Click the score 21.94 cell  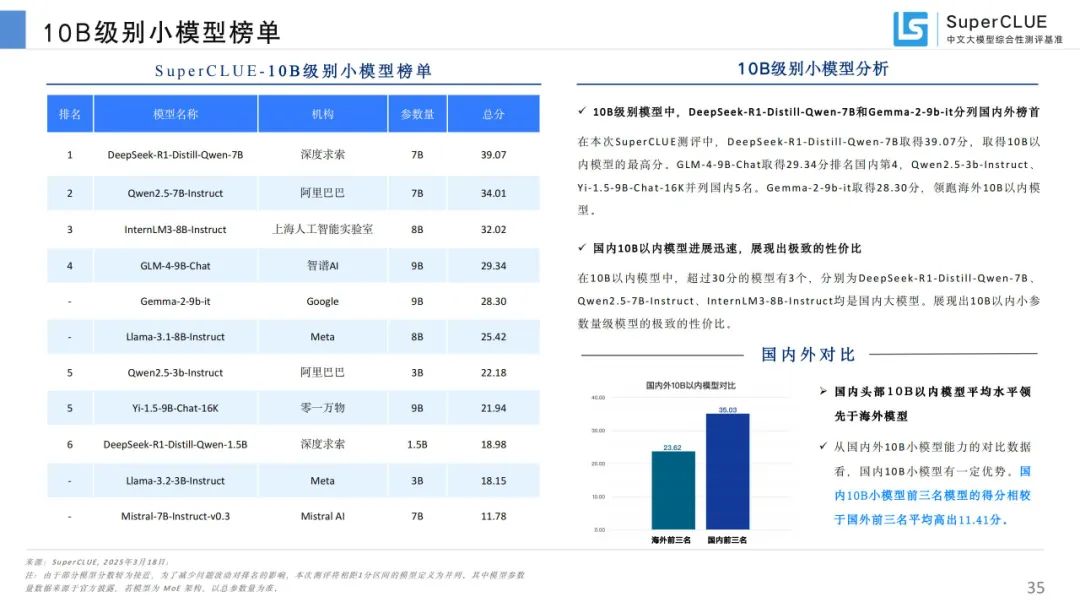point(493,408)
